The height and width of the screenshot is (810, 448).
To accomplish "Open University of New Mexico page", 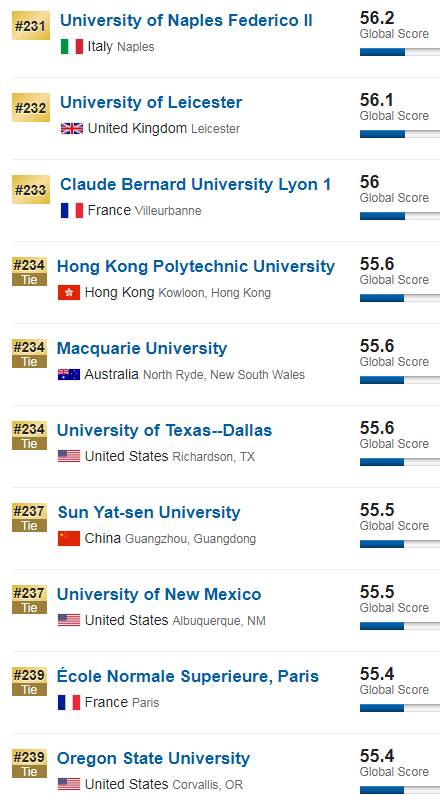I will 159,594.
